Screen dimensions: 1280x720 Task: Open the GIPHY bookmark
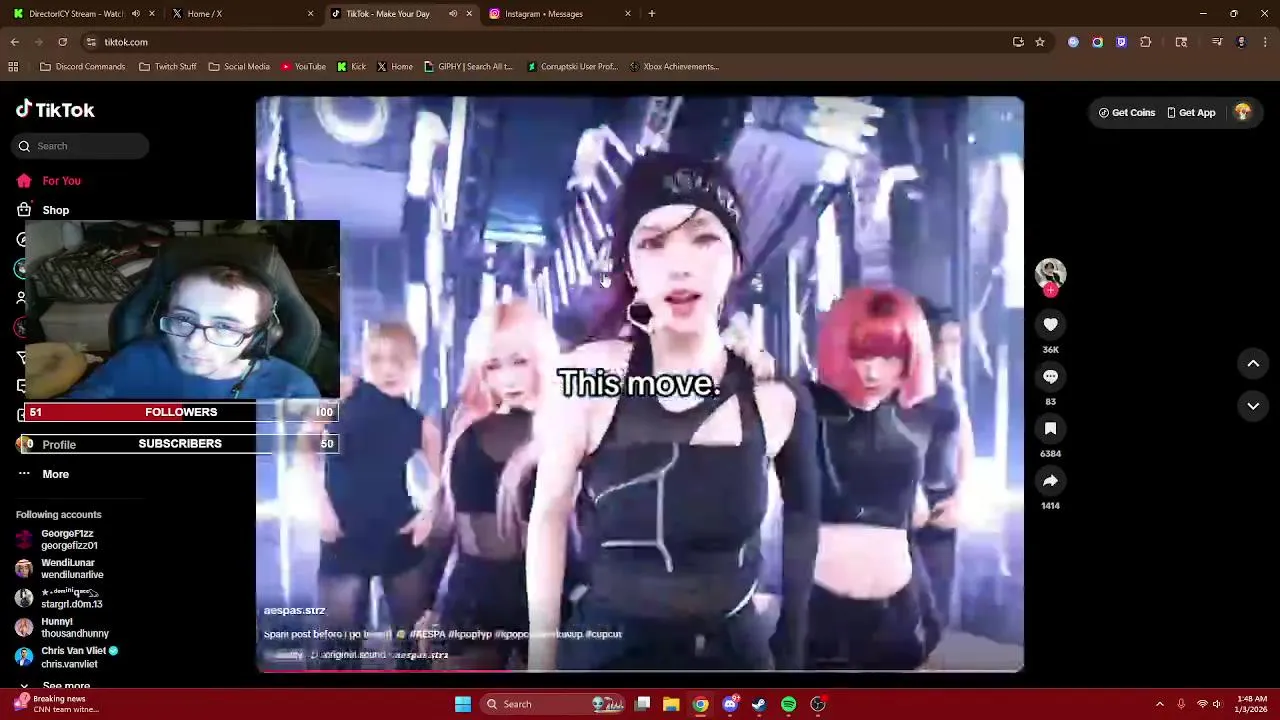[x=468, y=67]
